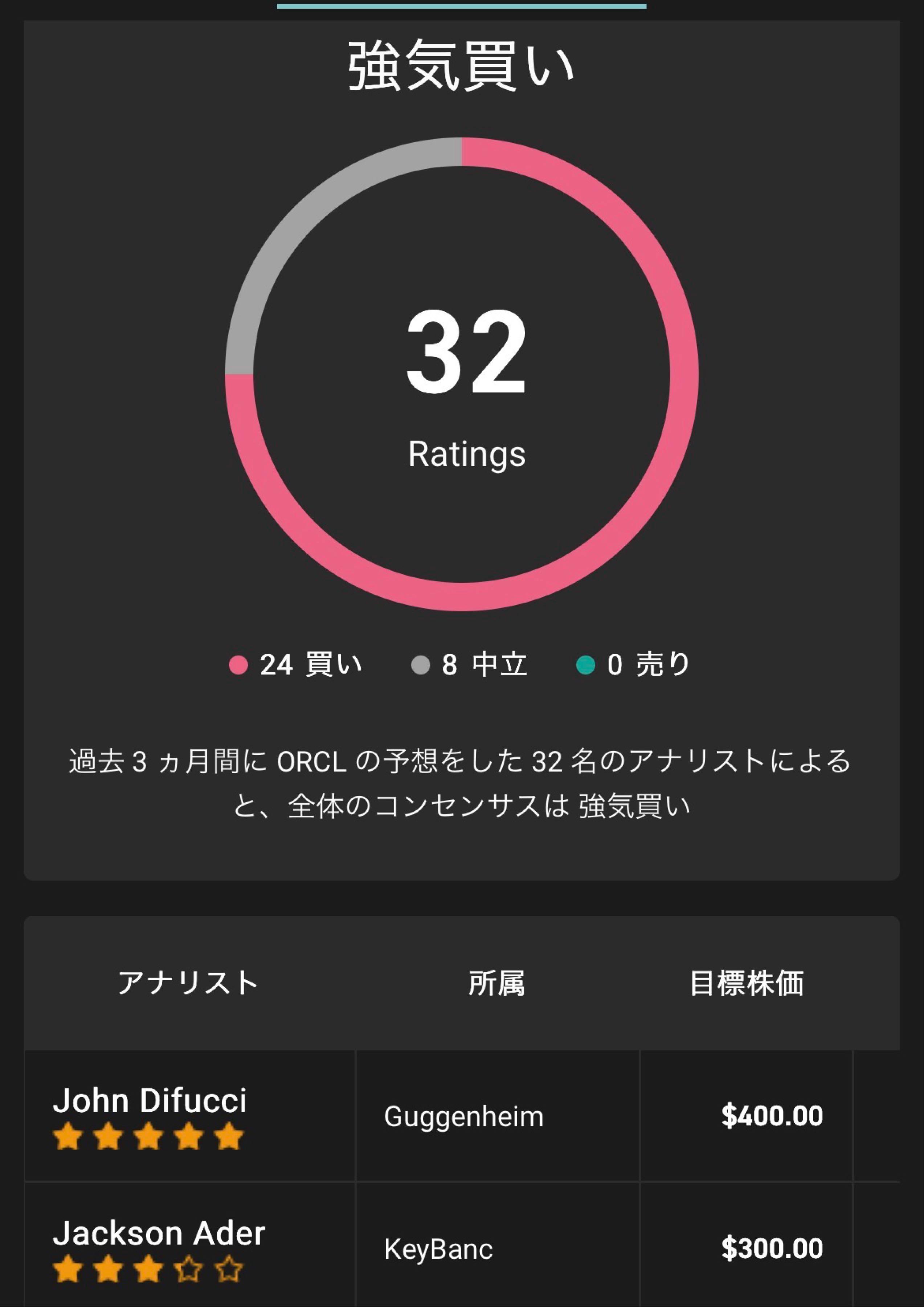
Task: Click the $300.00 price target
Action: [x=772, y=1249]
